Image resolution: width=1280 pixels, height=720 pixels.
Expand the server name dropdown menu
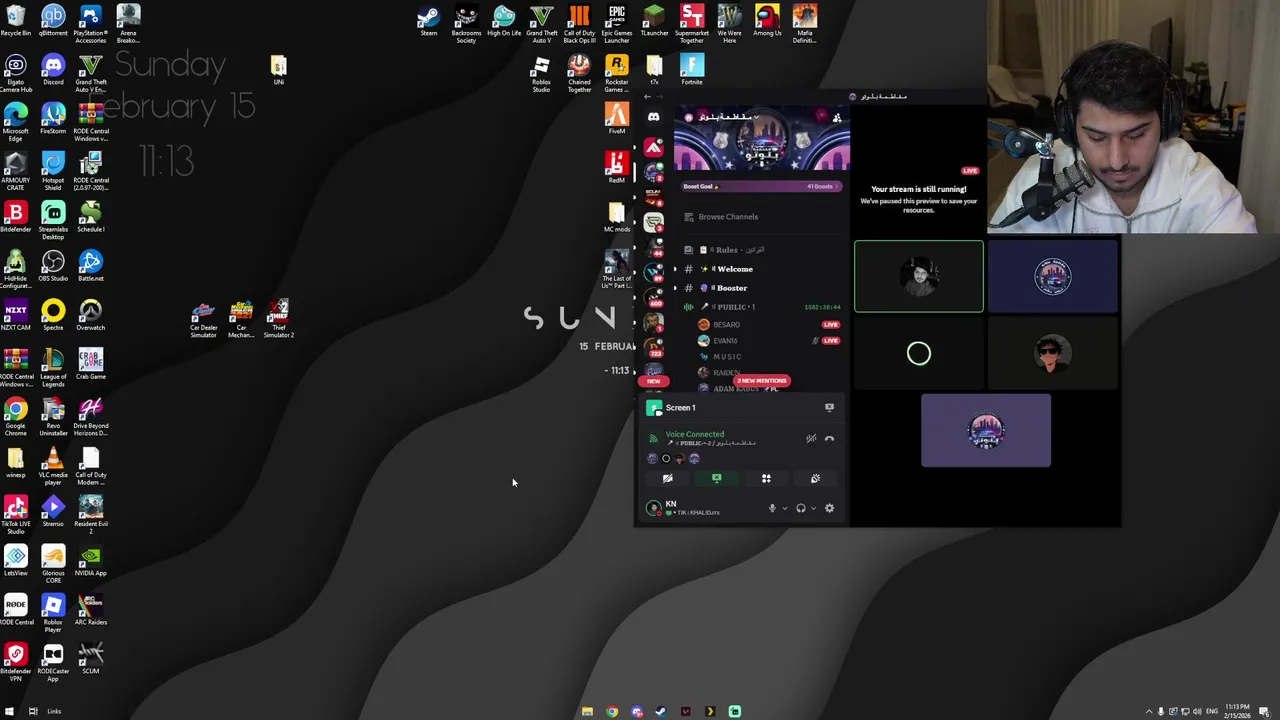tap(757, 117)
